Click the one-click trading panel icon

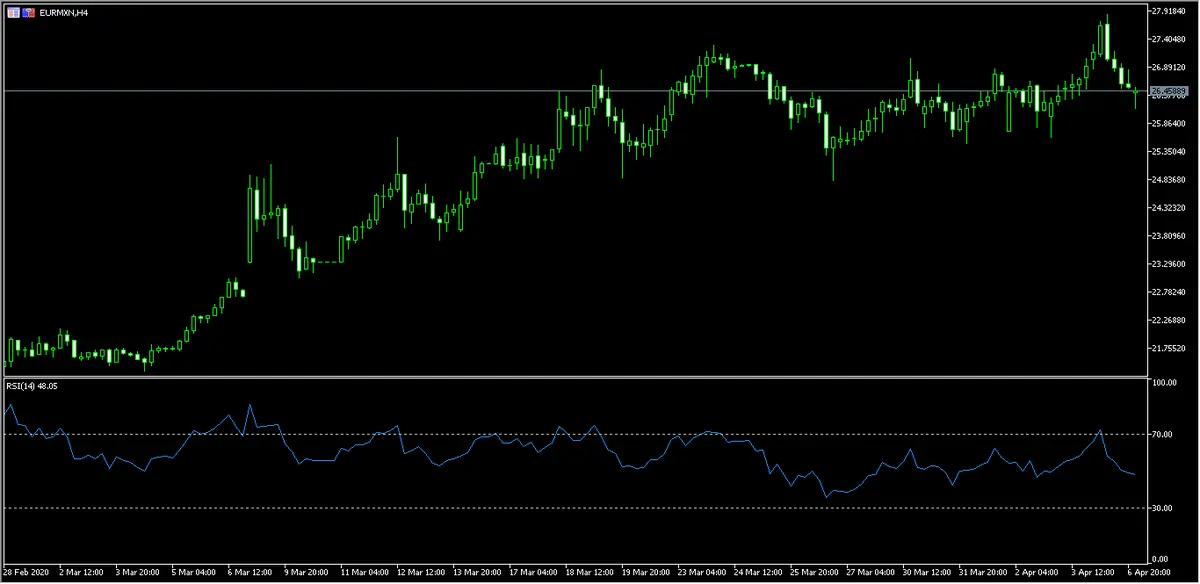coord(12,12)
